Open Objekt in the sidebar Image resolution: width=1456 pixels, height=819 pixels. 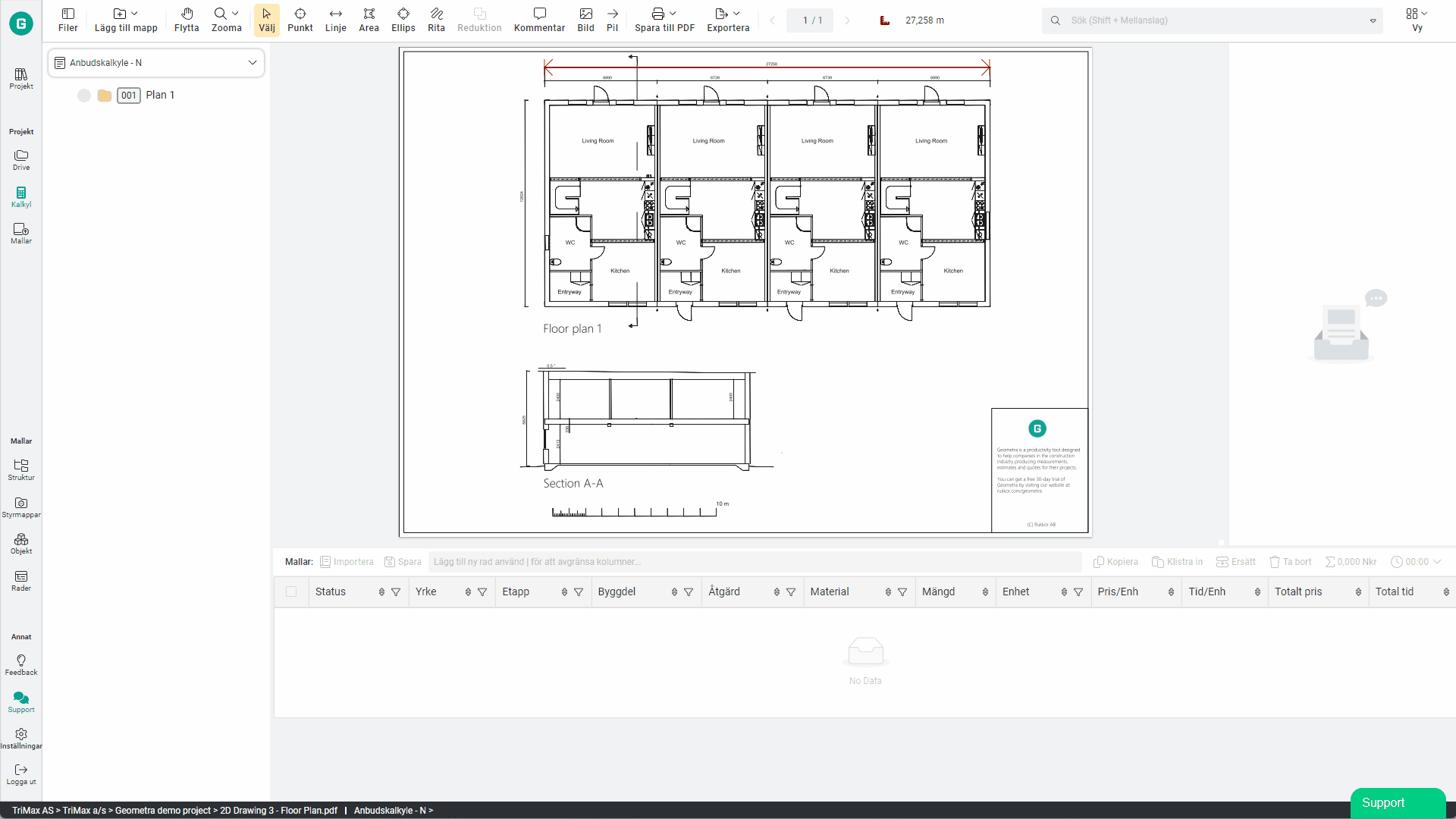[x=21, y=544]
